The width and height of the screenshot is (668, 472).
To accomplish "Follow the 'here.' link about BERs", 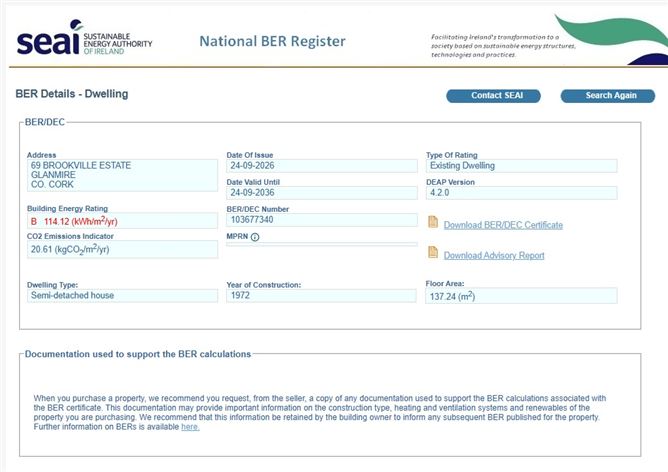I will 190,427.
